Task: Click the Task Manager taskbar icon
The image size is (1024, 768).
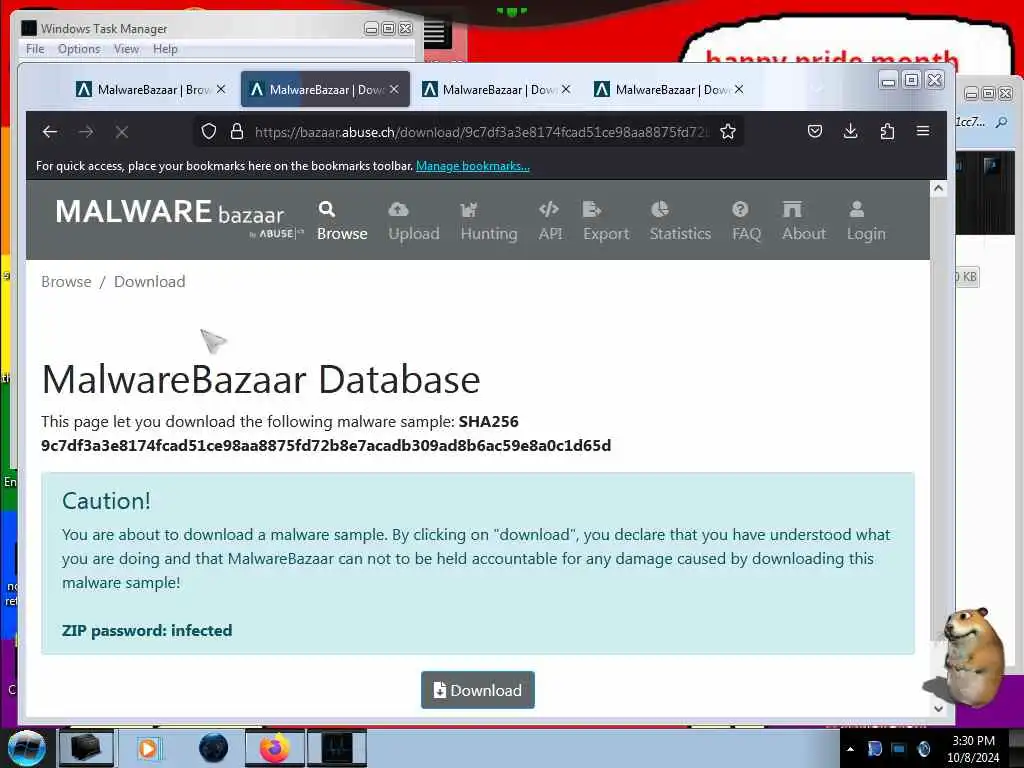Action: [x=337, y=748]
